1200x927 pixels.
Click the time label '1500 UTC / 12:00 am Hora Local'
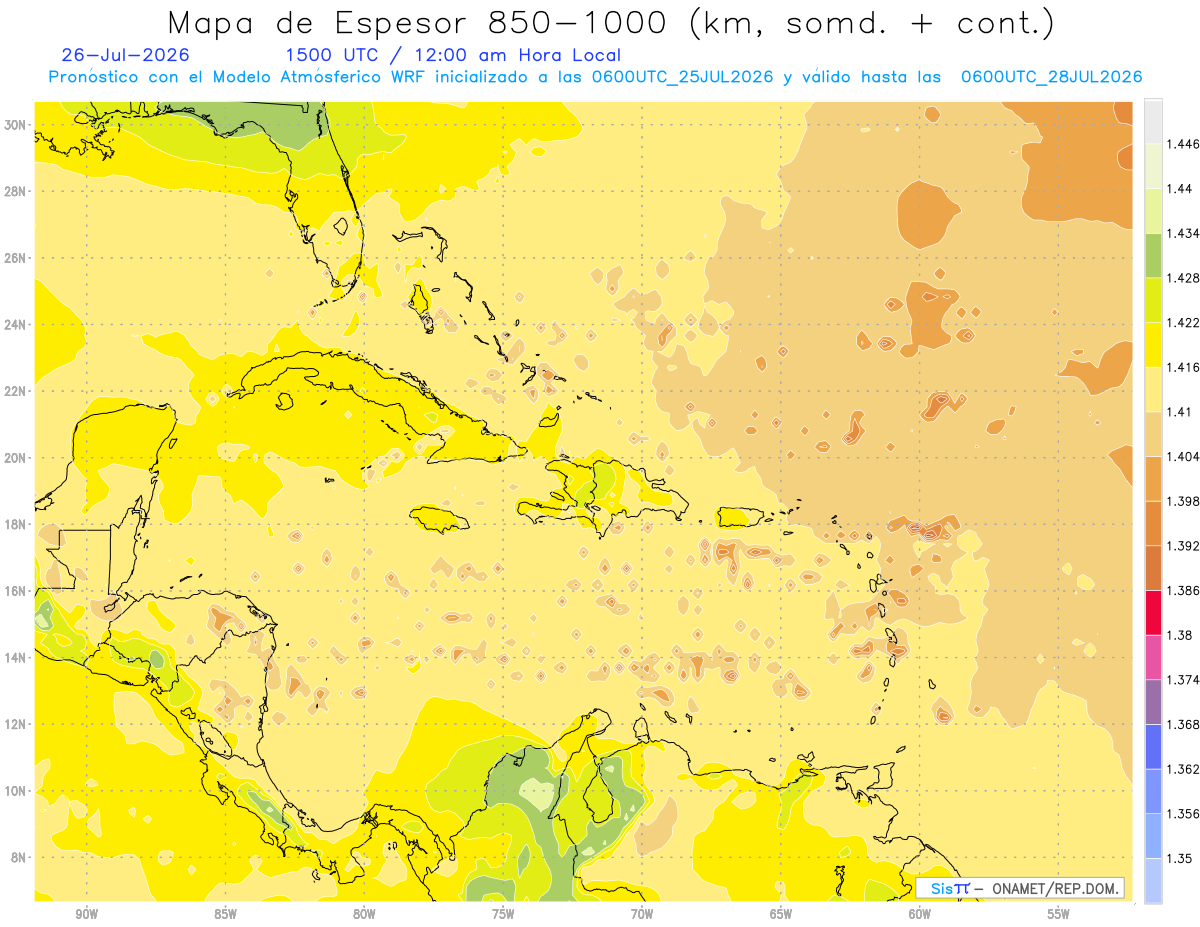pyautogui.click(x=453, y=55)
